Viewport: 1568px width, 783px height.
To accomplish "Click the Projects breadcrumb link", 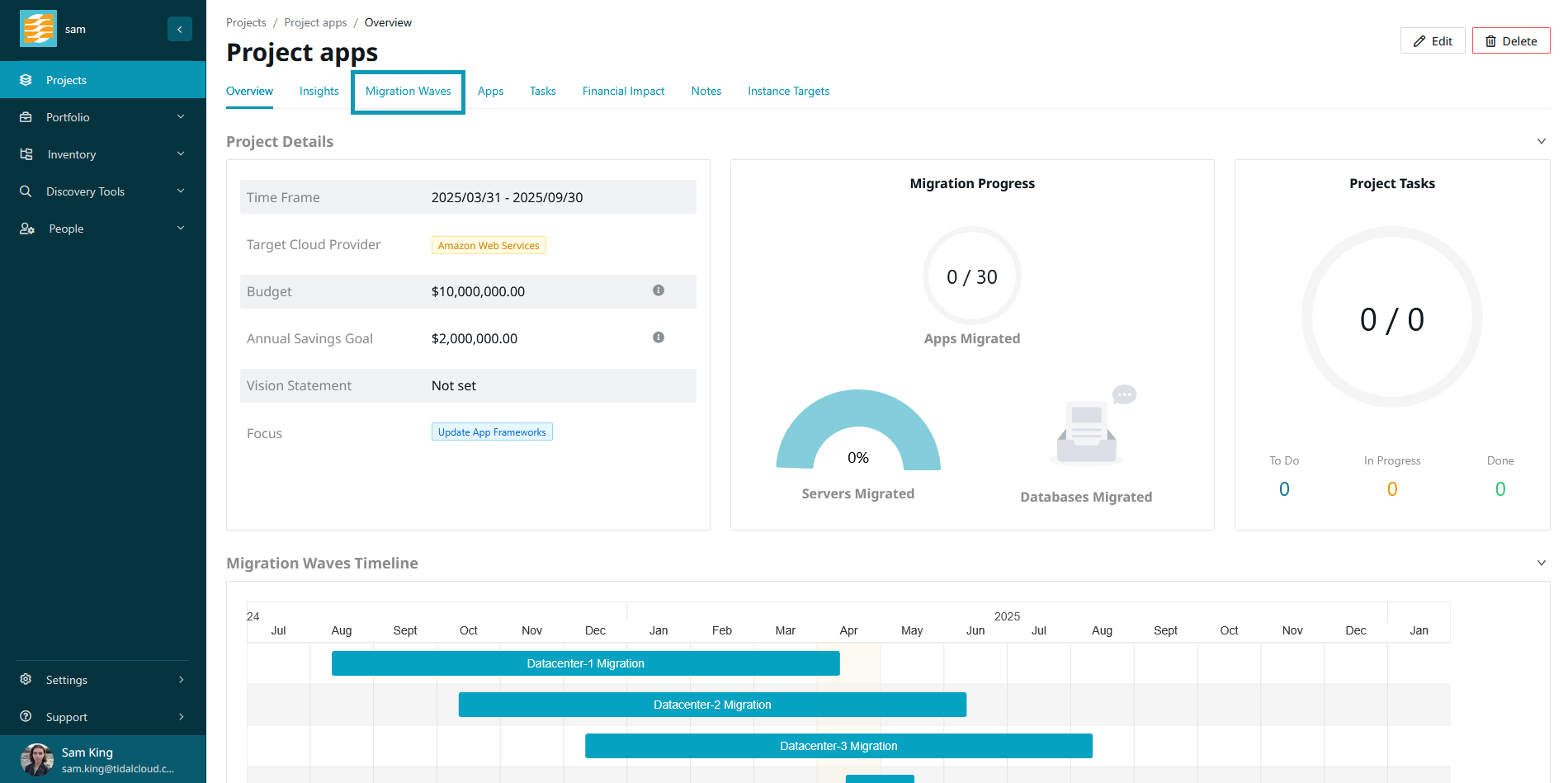I will point(246,22).
